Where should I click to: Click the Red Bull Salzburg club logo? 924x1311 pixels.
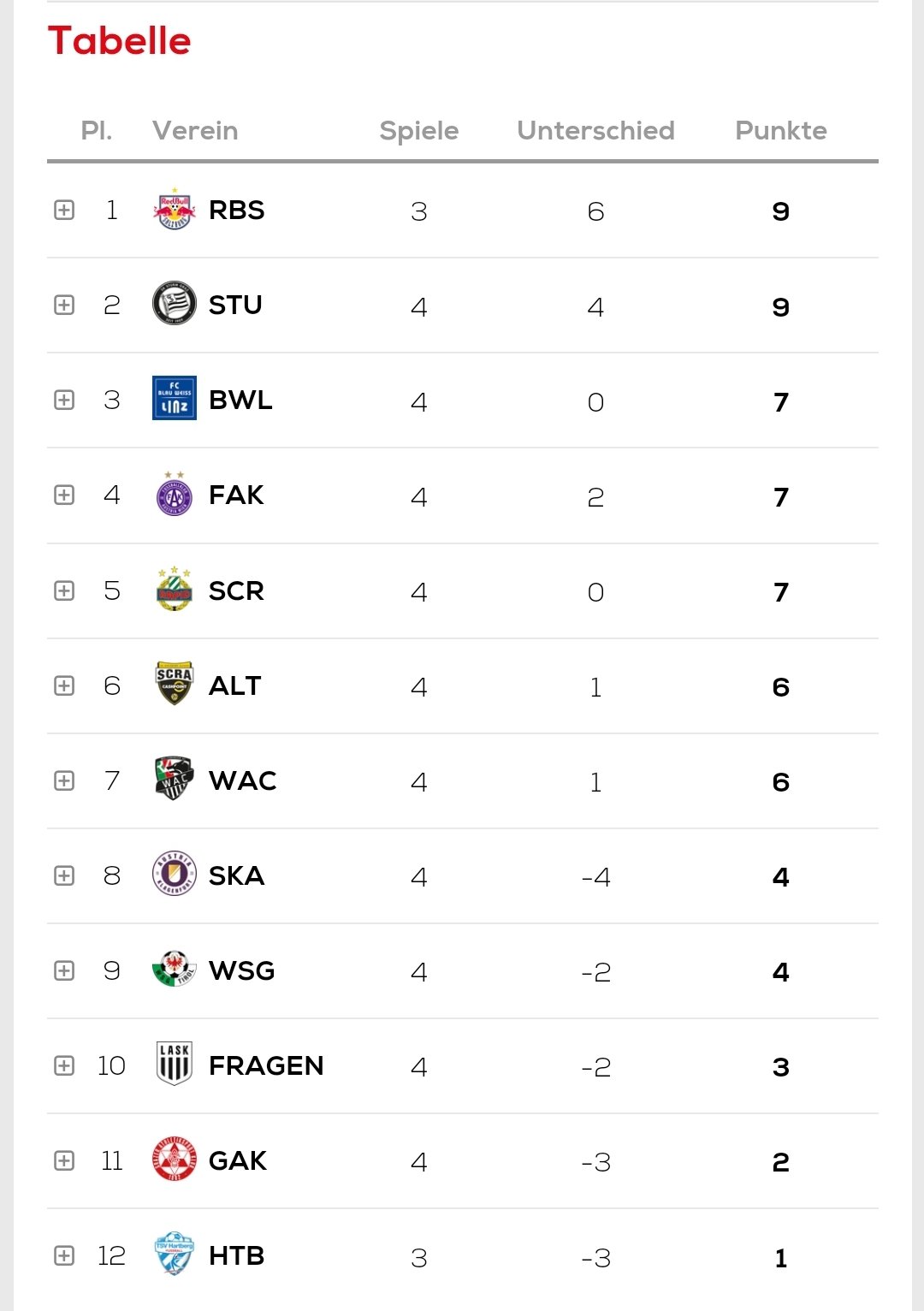pyautogui.click(x=175, y=210)
